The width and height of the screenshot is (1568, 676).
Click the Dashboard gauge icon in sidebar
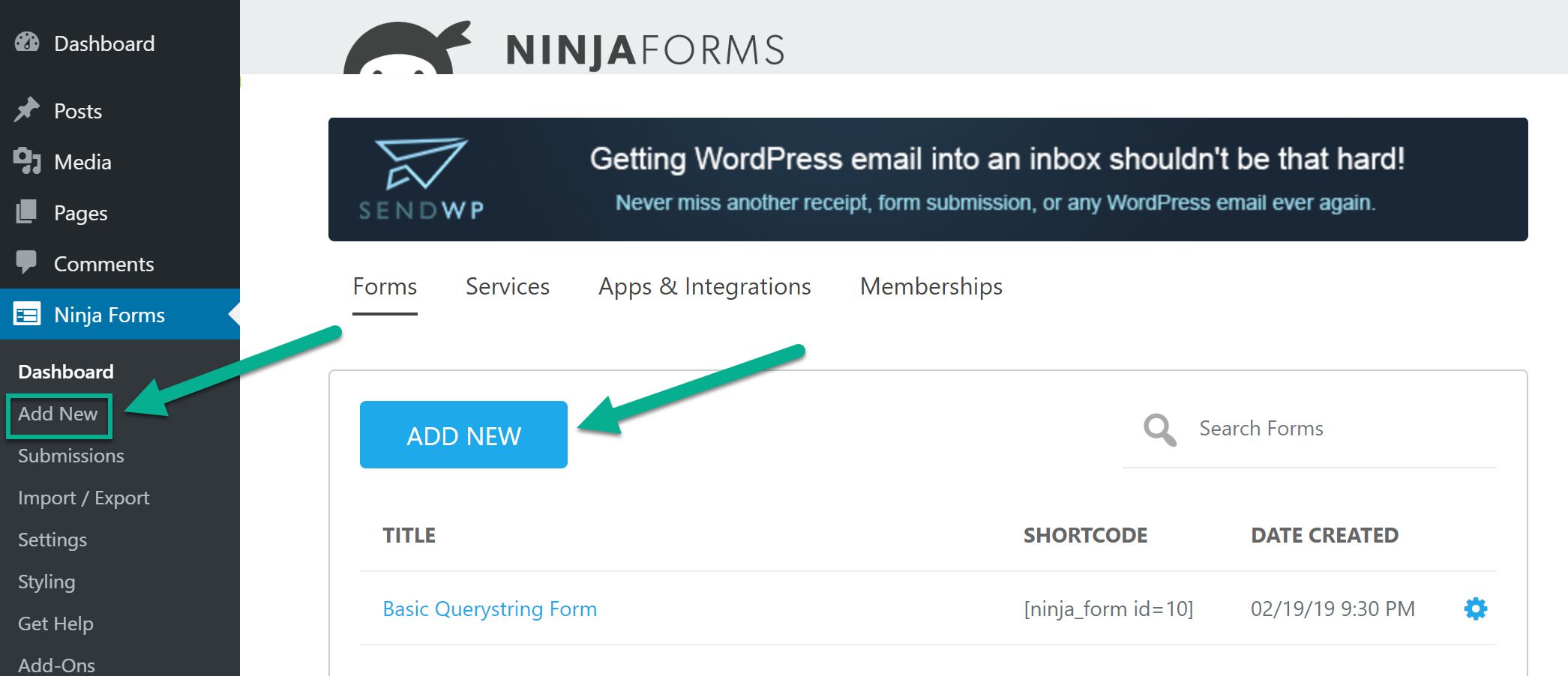(x=27, y=43)
